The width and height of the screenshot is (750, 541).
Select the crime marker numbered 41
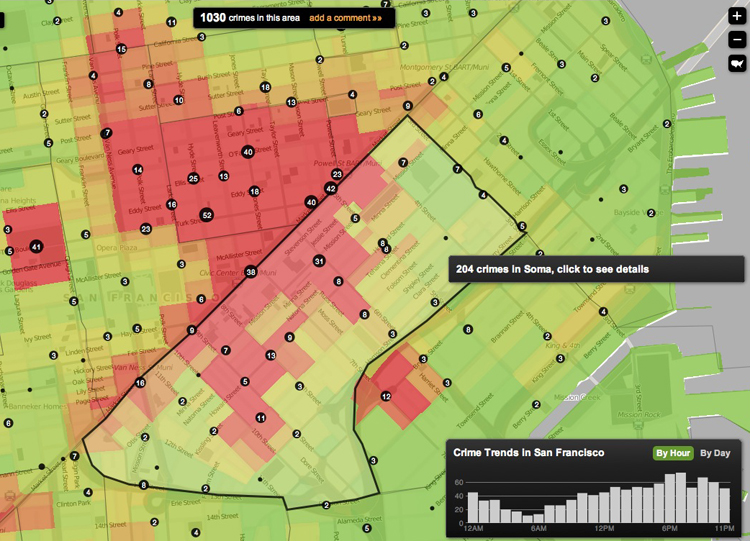point(36,246)
